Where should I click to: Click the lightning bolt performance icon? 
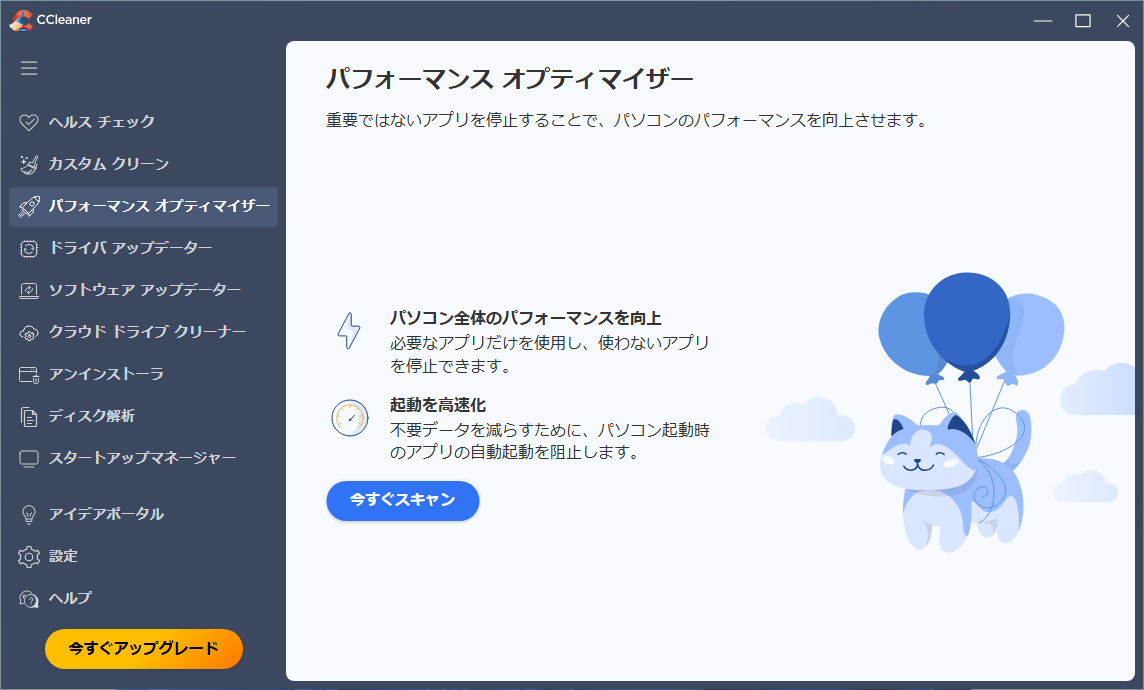point(348,330)
